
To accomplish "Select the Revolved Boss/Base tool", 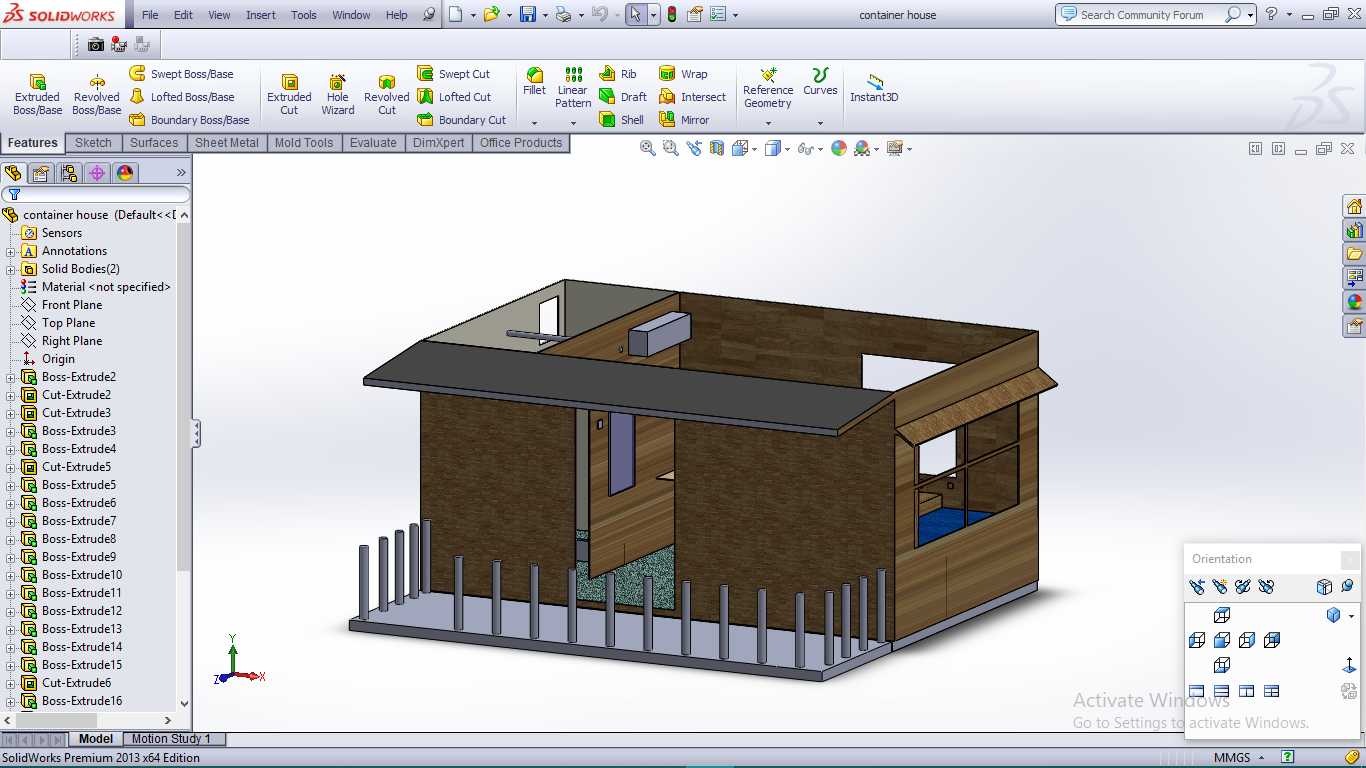I will pyautogui.click(x=96, y=95).
